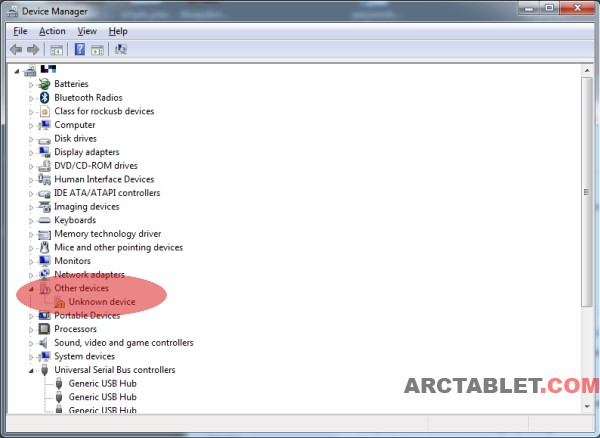Screen dimensions: 600x438
Task: Expand the Keyboards category arrow
Action: pos(31,220)
